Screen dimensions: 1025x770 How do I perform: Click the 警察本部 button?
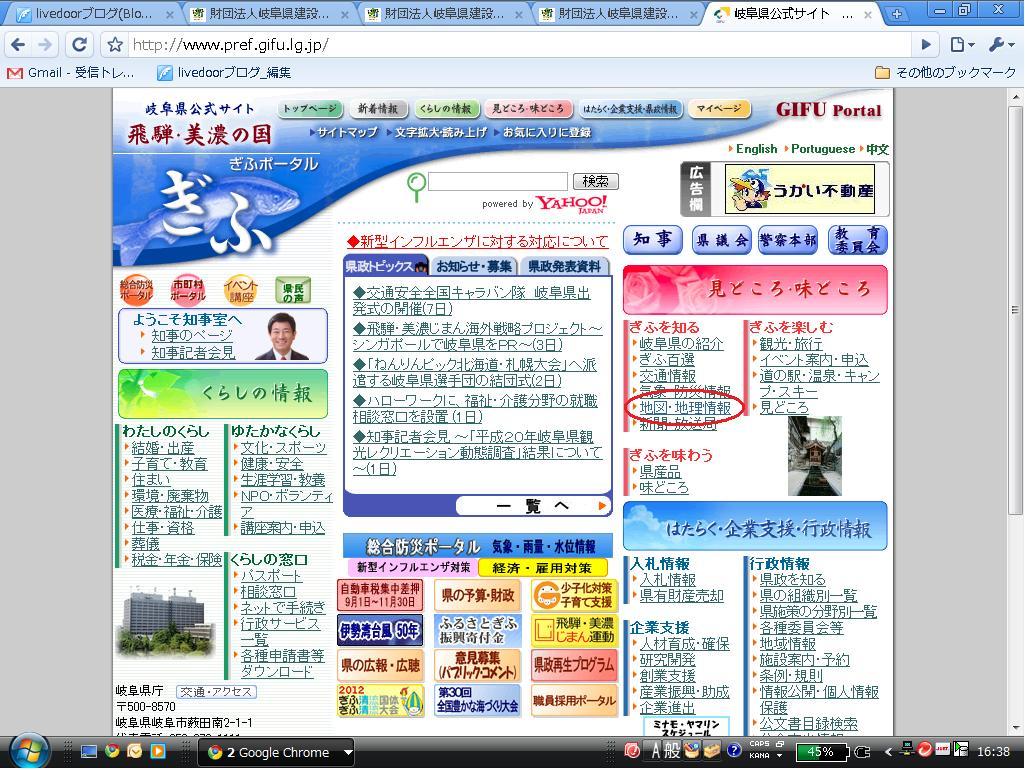point(788,240)
